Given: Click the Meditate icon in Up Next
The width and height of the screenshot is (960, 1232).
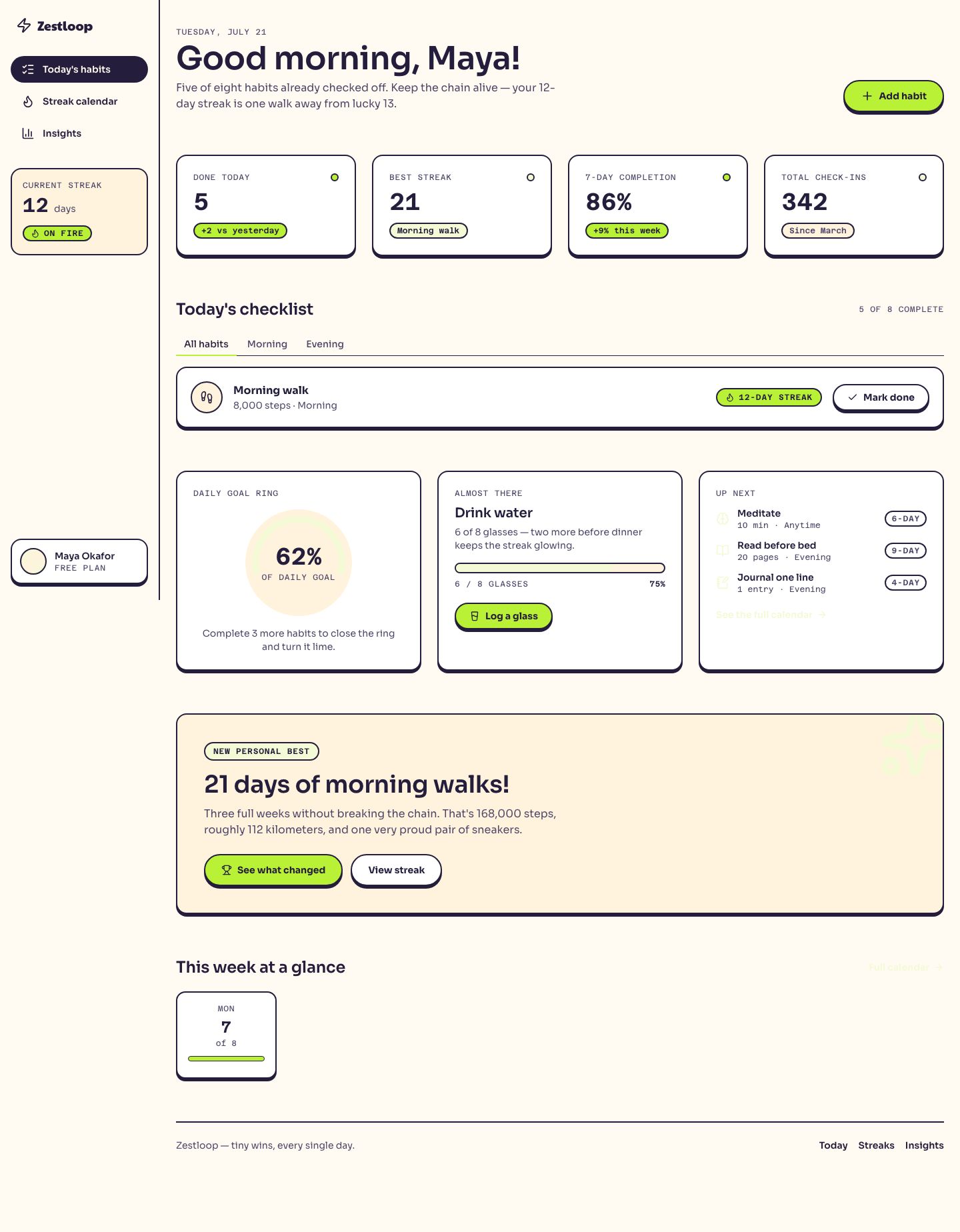Looking at the screenshot, I should [723, 519].
